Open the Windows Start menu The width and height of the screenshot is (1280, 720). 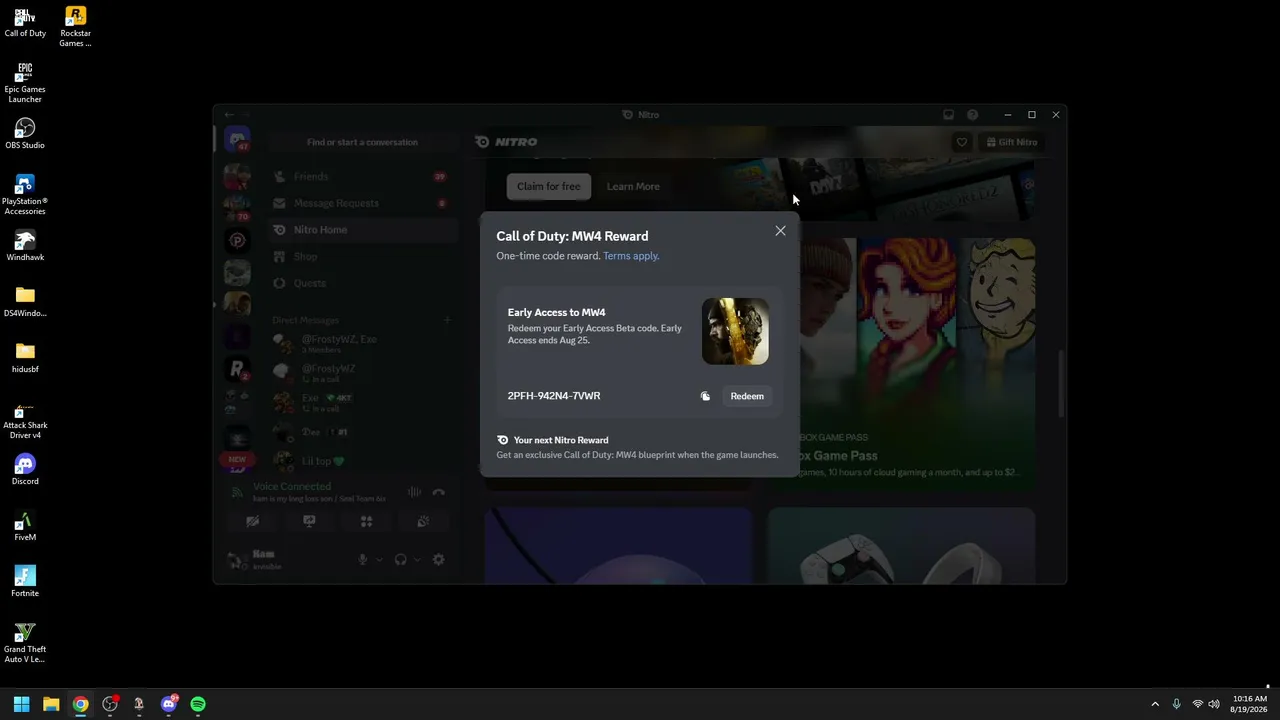[x=21, y=704]
